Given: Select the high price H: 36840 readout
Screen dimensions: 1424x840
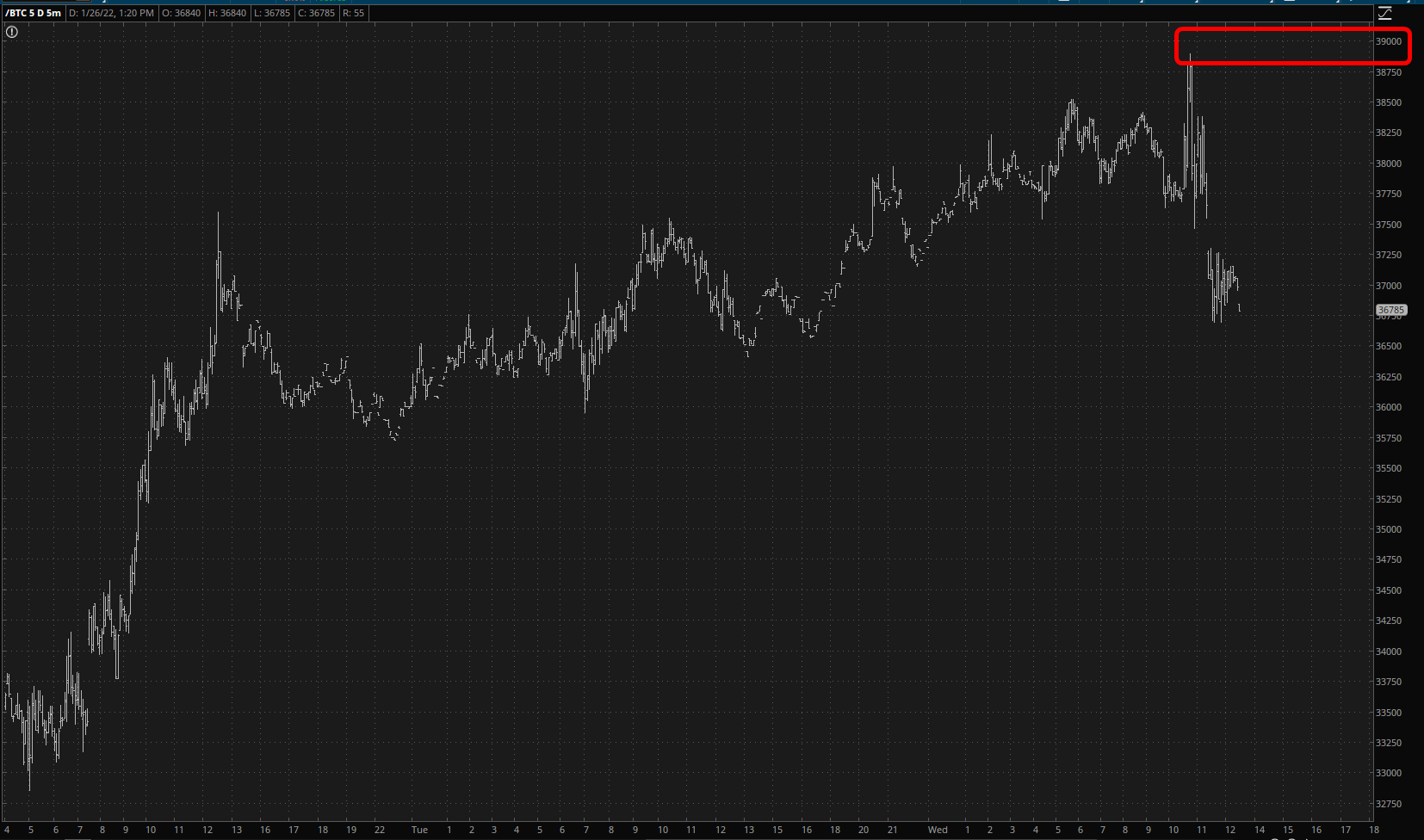Looking at the screenshot, I should coord(227,13).
